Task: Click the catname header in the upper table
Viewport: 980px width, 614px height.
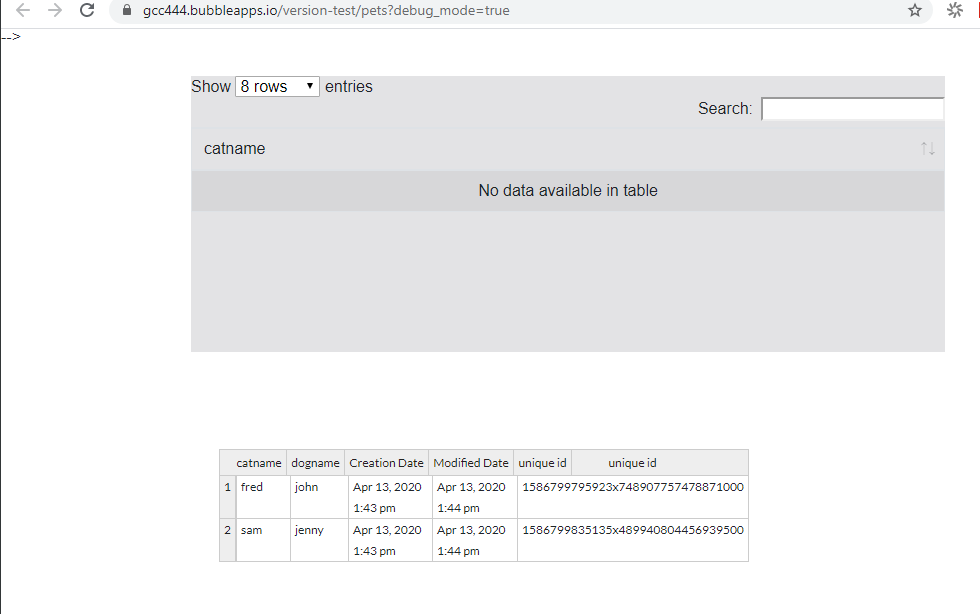Action: pos(234,149)
